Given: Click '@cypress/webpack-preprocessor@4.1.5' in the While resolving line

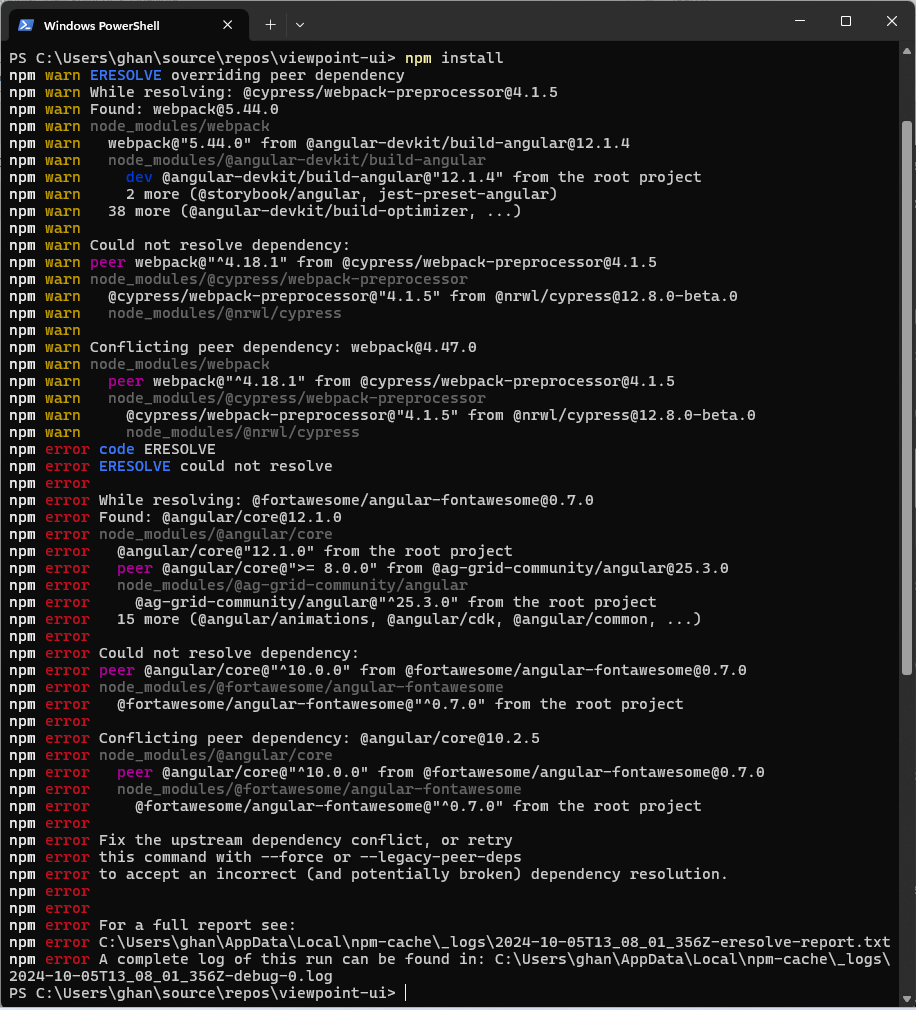Looking at the screenshot, I should point(400,92).
